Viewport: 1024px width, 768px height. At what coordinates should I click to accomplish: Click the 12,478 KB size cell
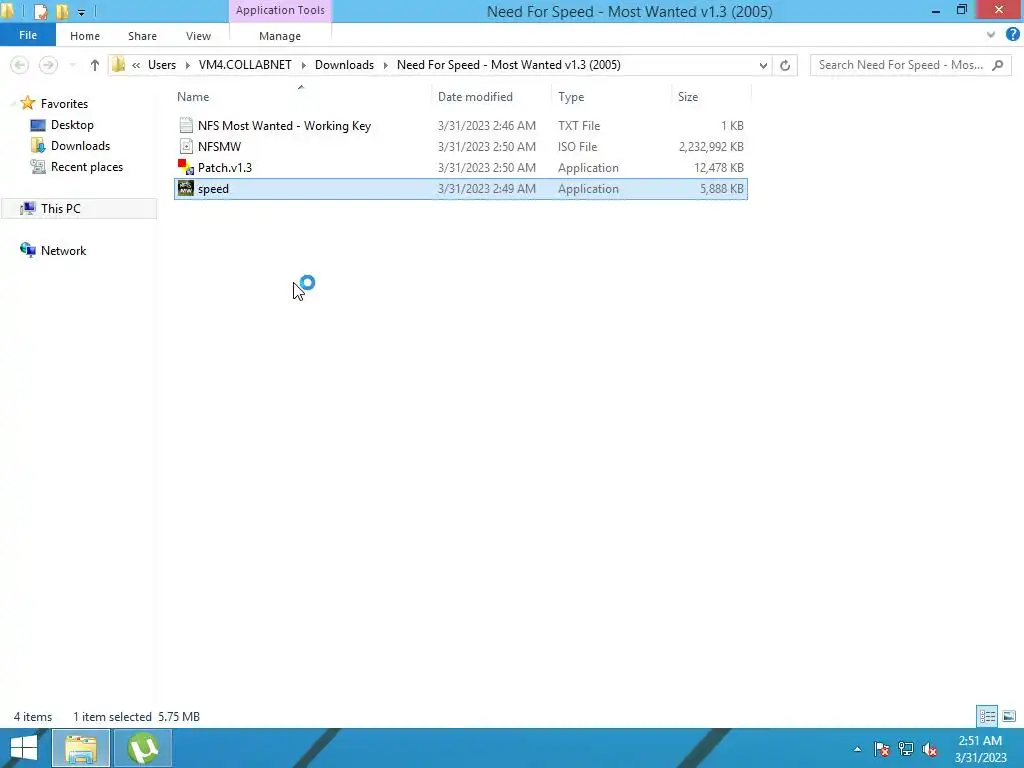tap(718, 167)
